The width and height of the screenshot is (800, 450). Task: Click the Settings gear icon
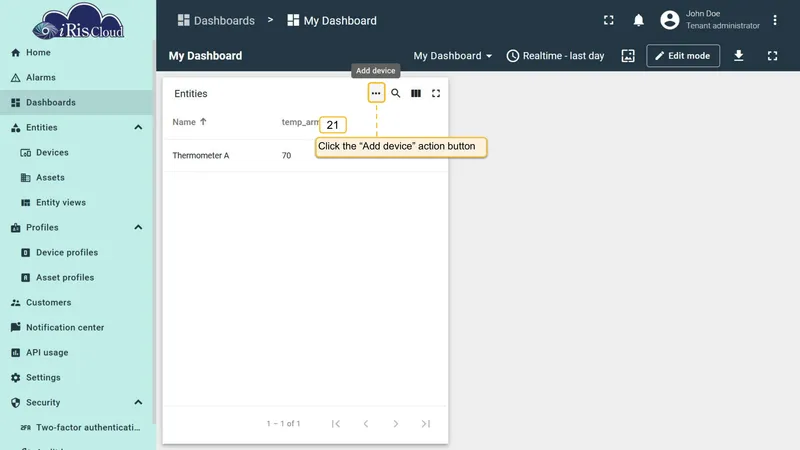pos(16,378)
